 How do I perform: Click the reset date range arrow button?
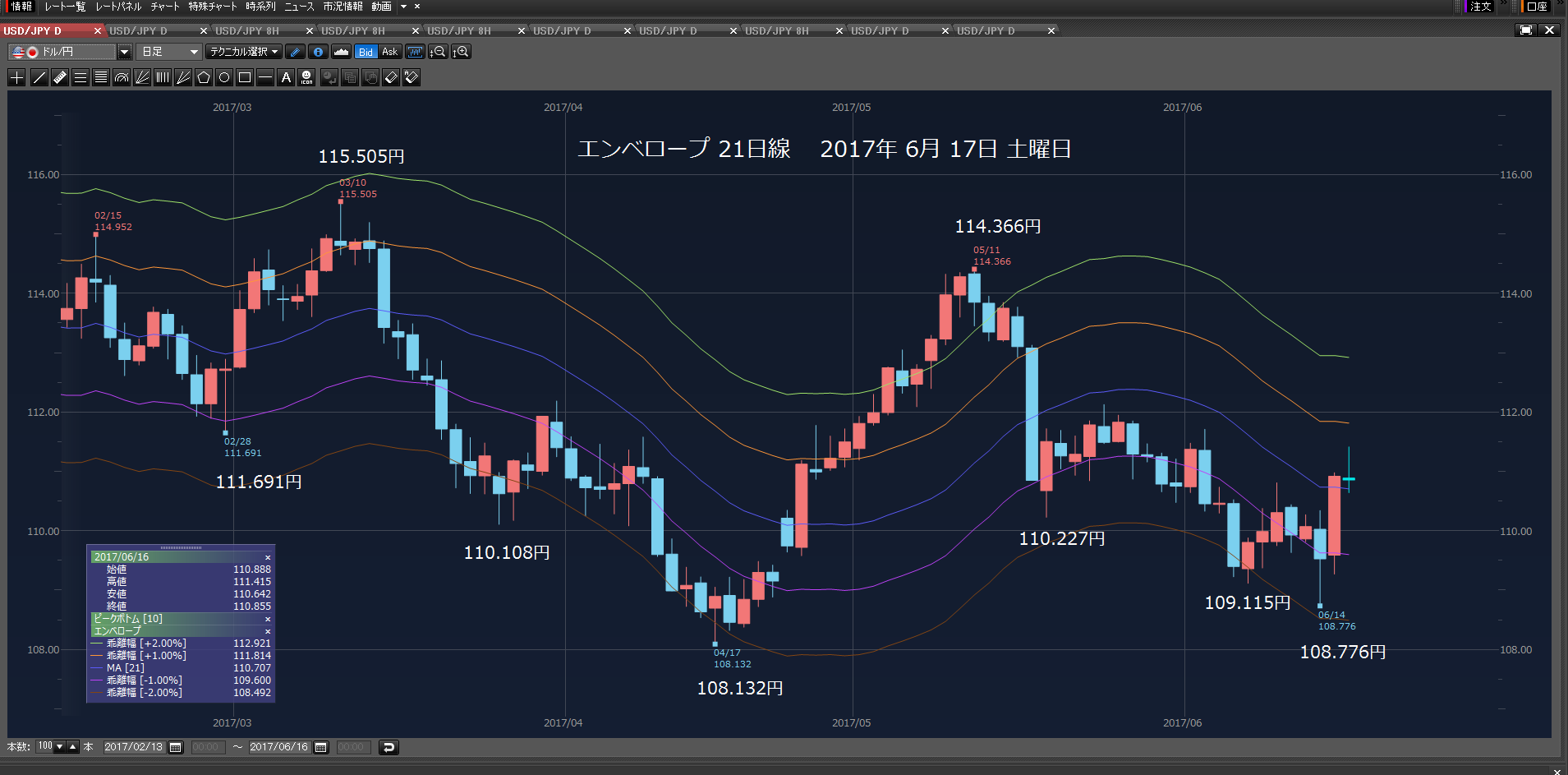389,747
